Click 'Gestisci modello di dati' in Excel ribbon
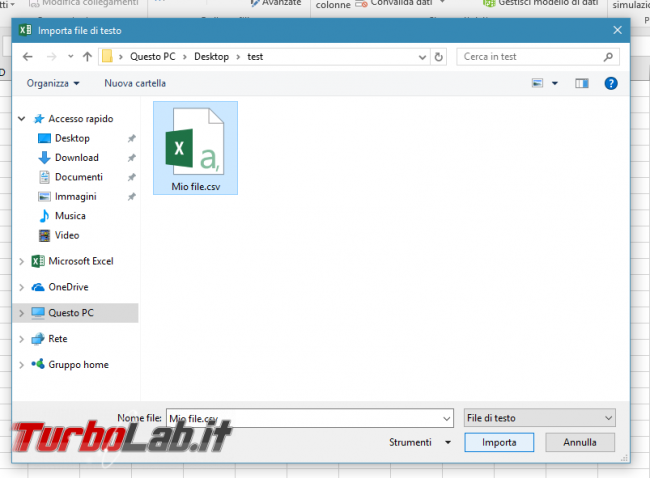The image size is (650, 478). (x=548, y=3)
